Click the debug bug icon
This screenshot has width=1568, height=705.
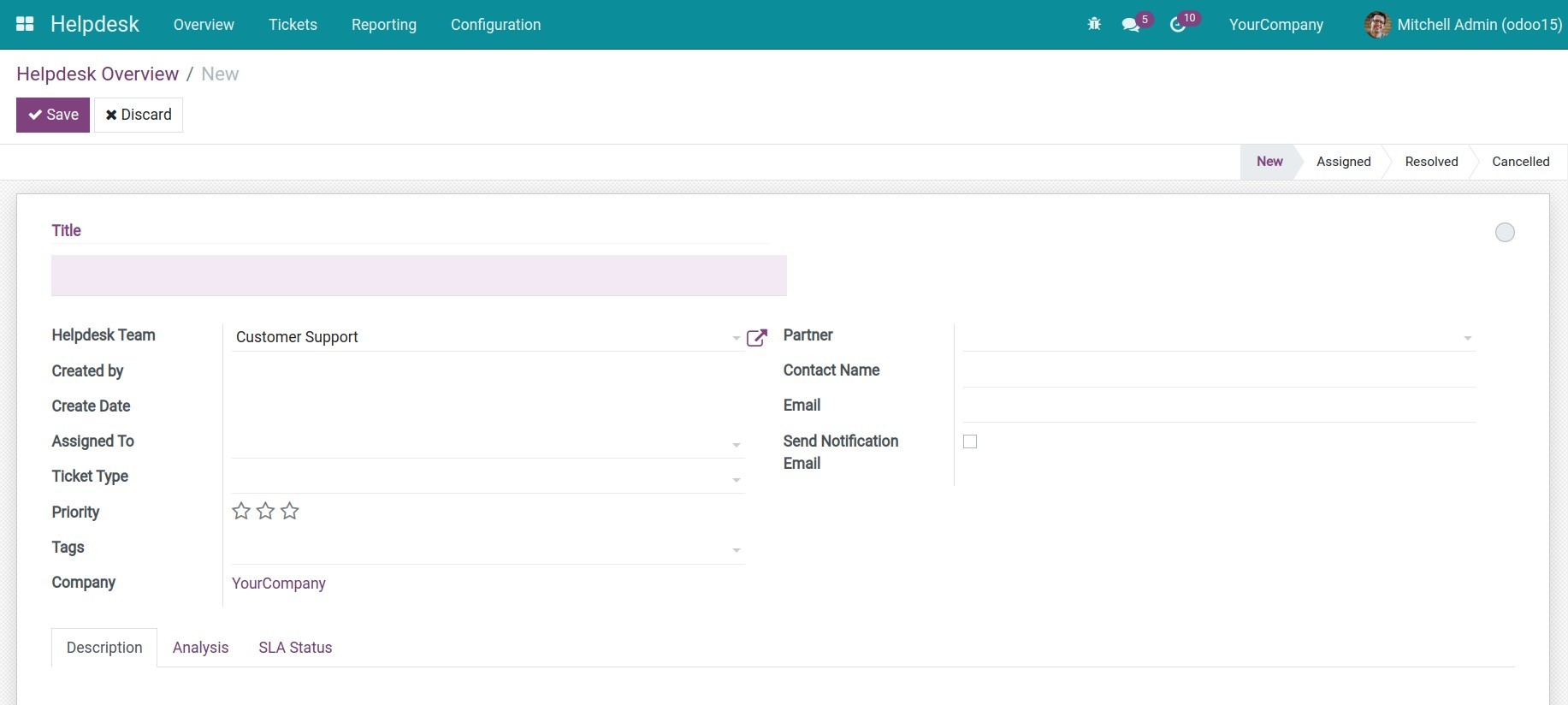coord(1093,25)
